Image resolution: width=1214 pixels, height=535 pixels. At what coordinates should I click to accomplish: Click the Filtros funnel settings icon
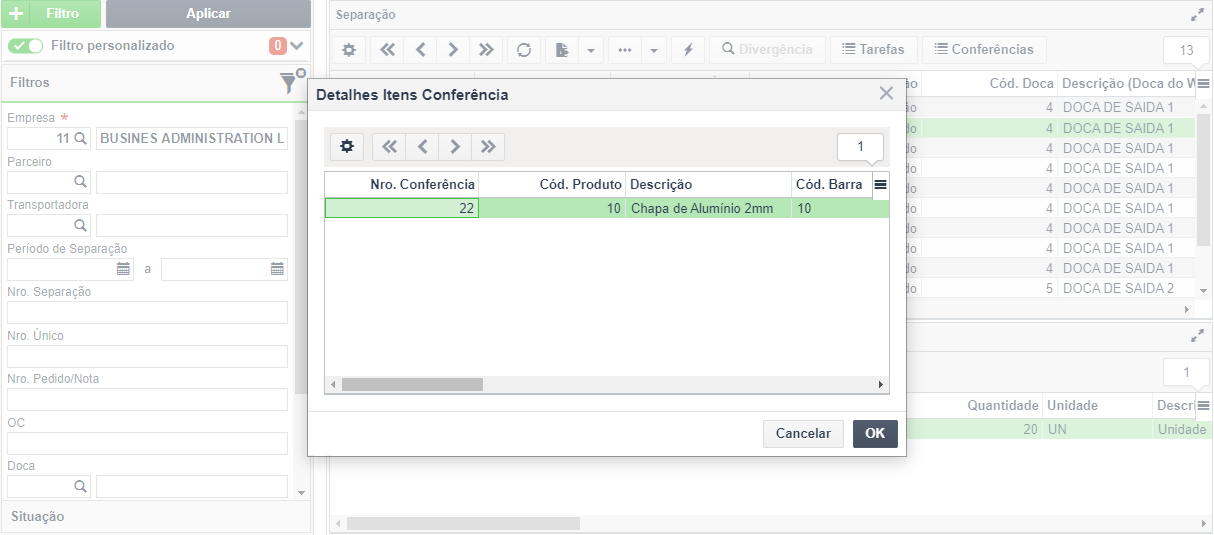291,82
